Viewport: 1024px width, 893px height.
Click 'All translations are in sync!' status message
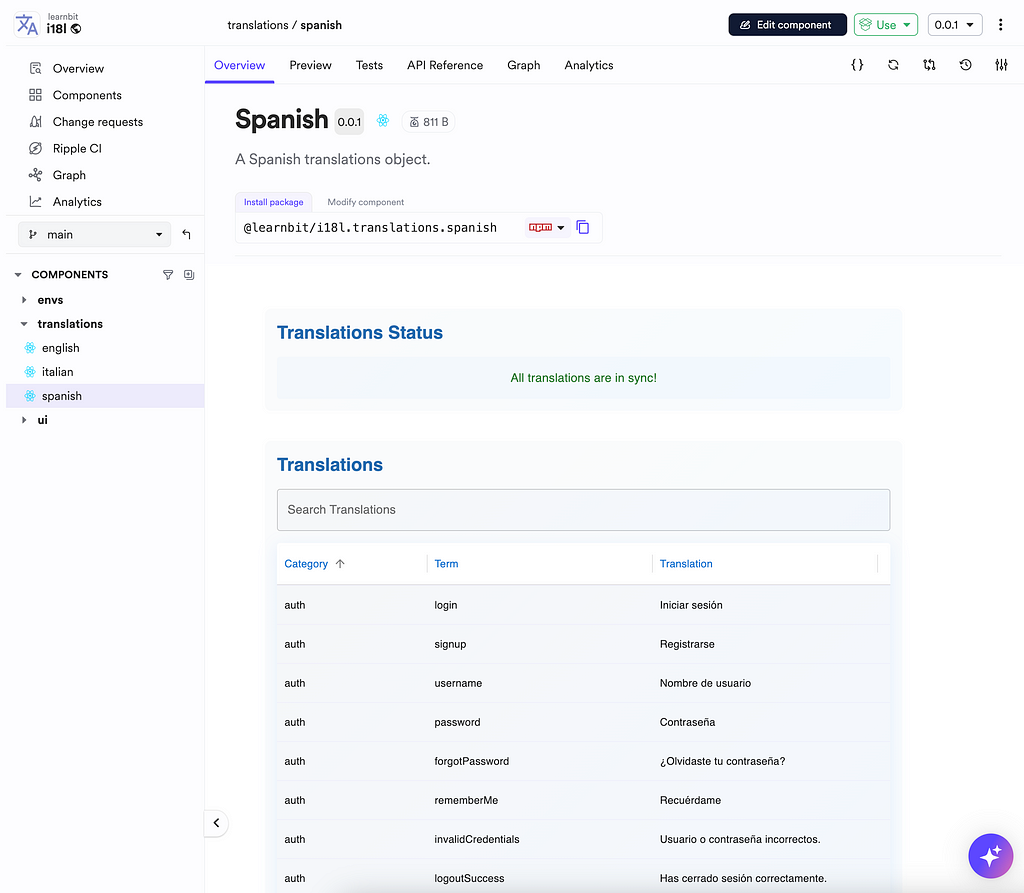584,378
